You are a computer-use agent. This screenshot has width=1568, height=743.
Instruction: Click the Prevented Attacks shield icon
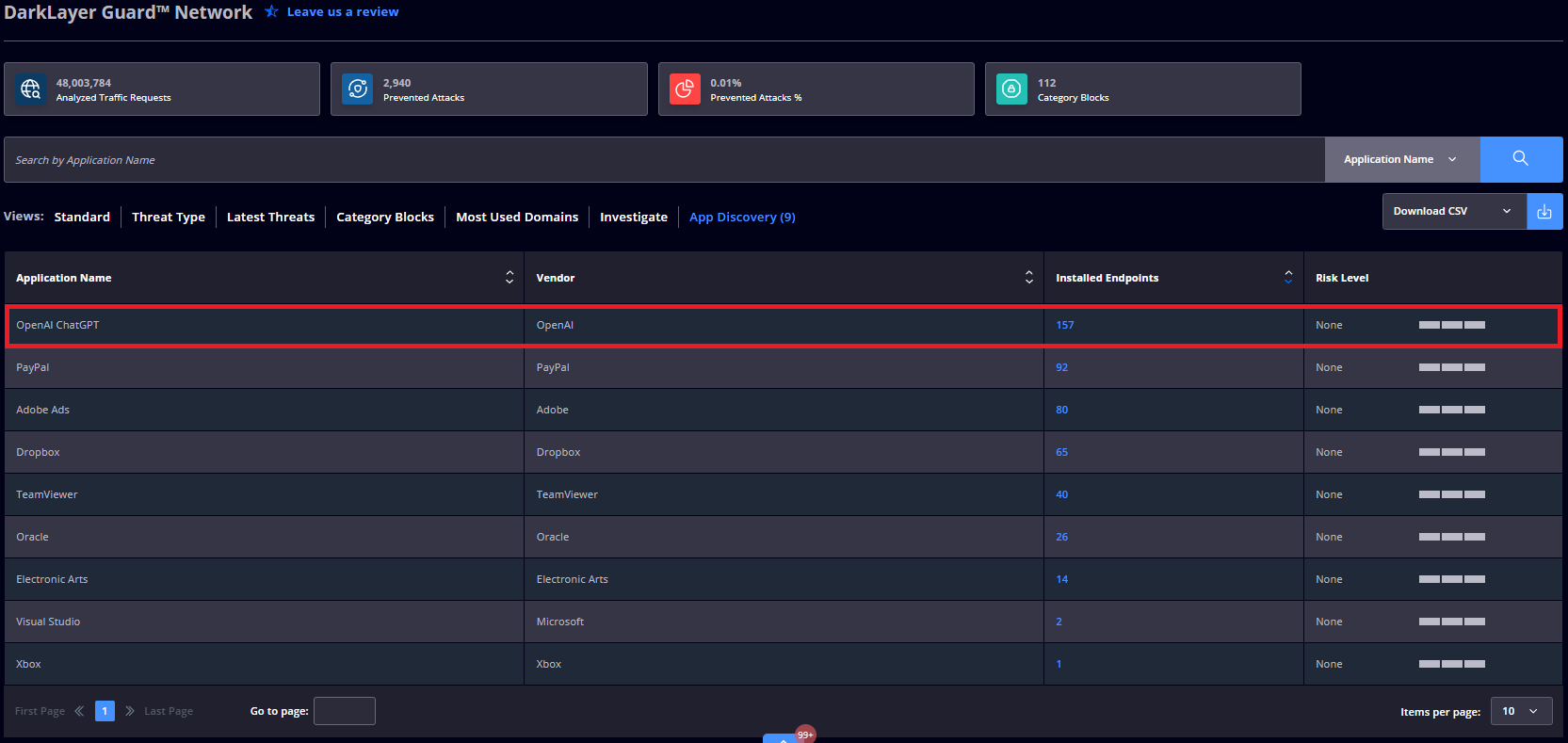[x=358, y=89]
